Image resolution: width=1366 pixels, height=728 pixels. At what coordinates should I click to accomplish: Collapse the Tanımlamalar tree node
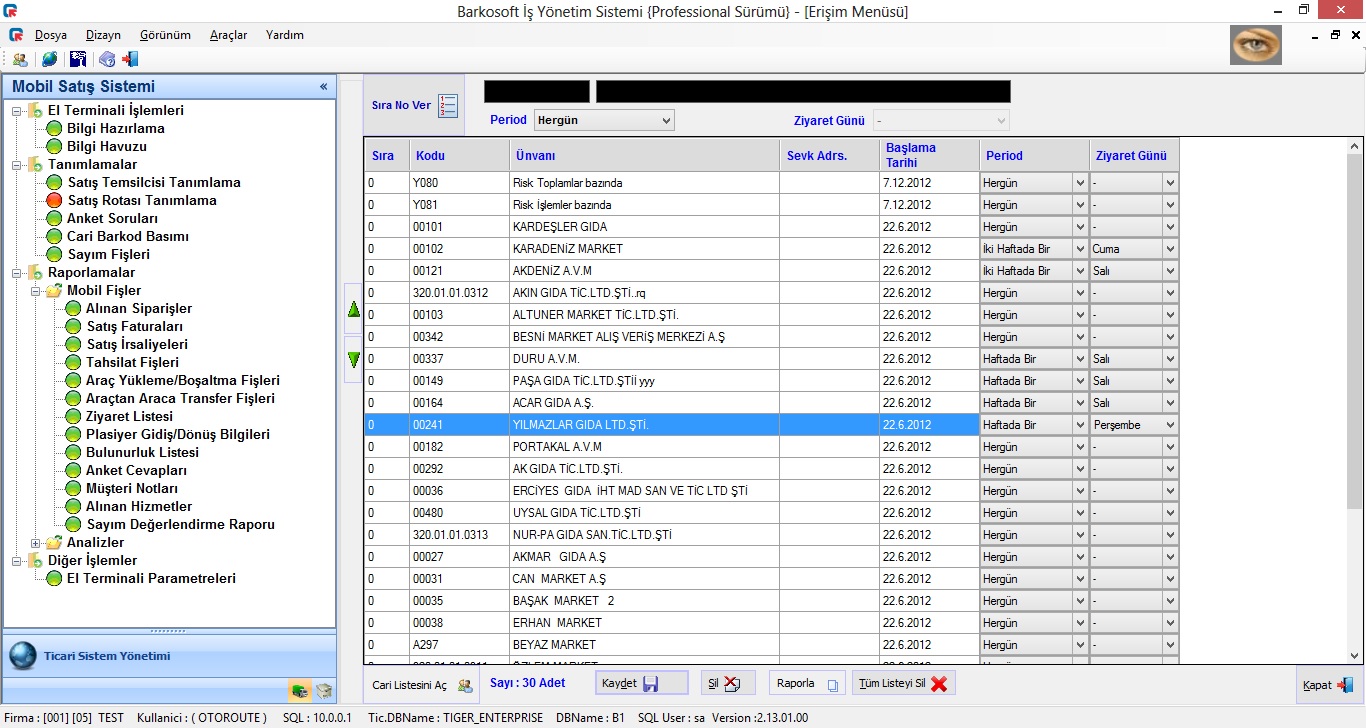[16, 165]
